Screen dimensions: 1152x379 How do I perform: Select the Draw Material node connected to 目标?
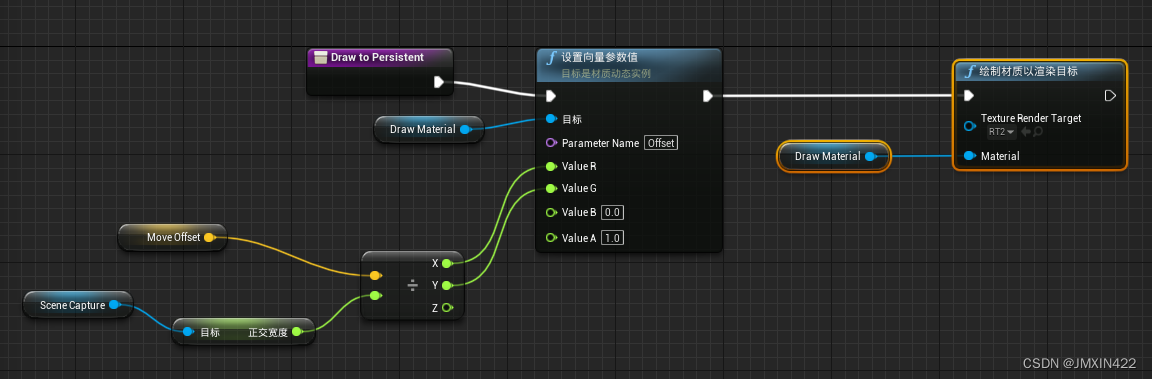[428, 129]
